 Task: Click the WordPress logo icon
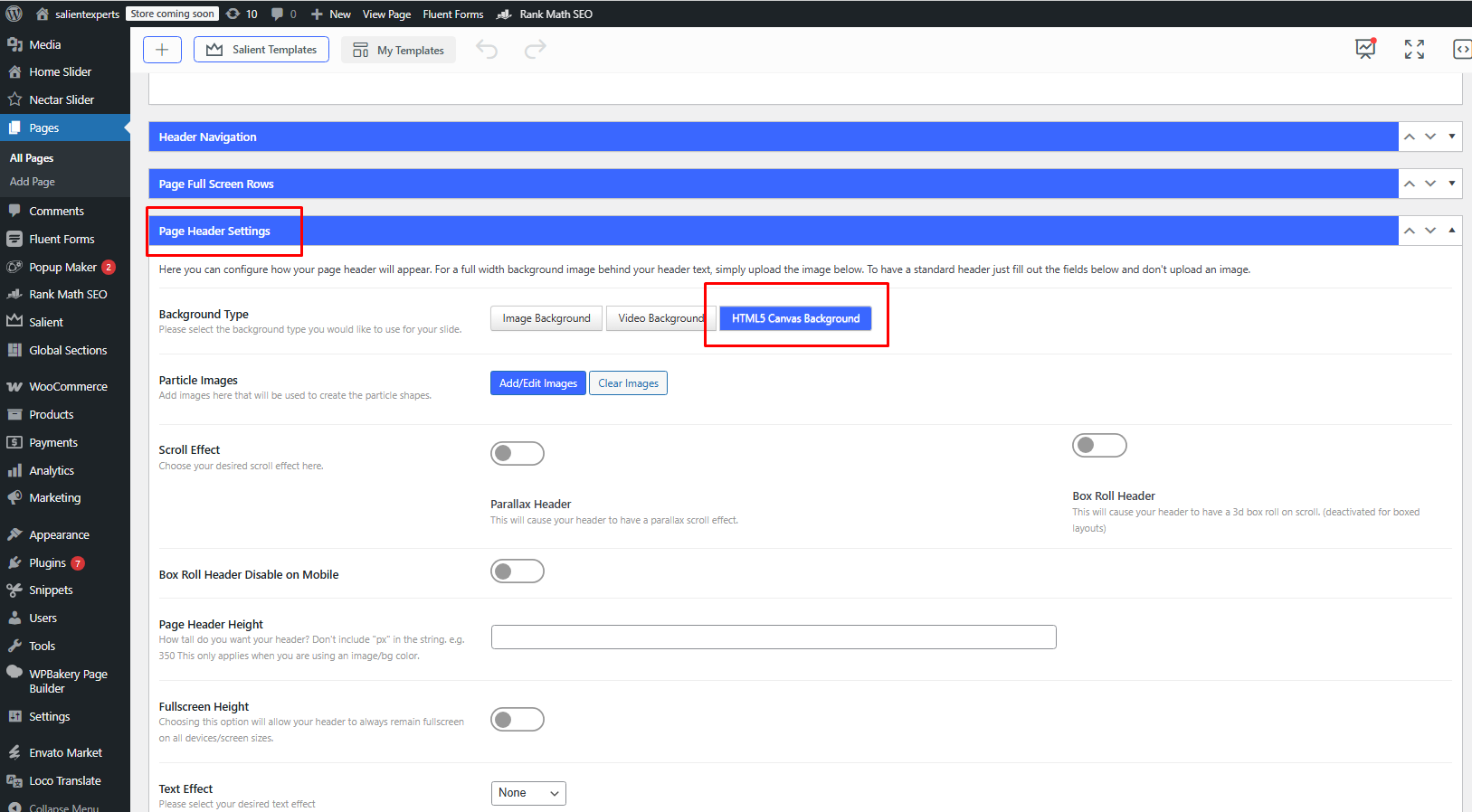[x=14, y=14]
